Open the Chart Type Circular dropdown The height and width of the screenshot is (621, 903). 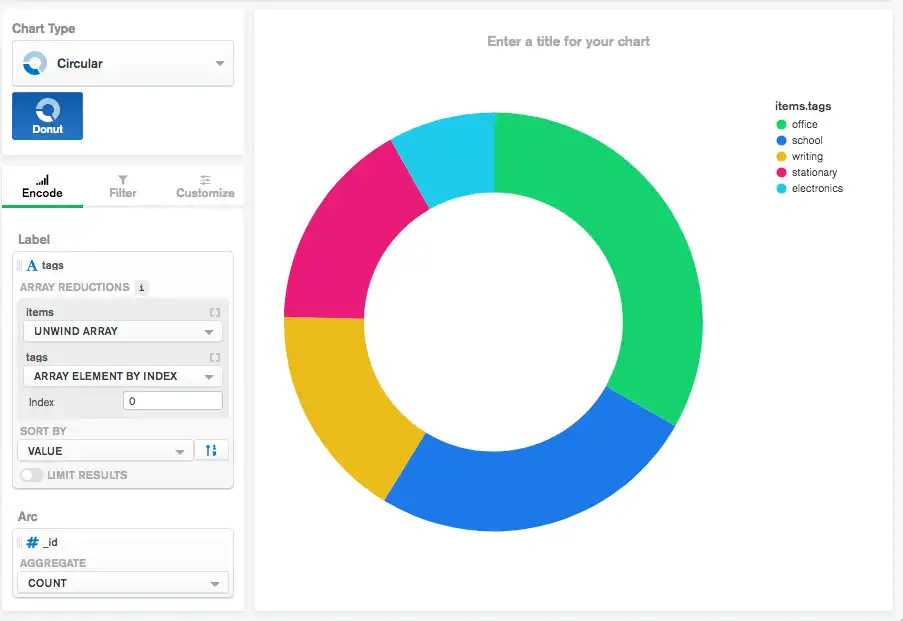(122, 64)
